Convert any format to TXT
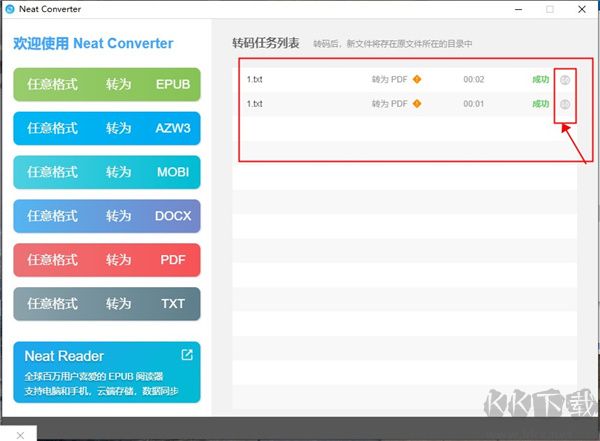 point(107,304)
